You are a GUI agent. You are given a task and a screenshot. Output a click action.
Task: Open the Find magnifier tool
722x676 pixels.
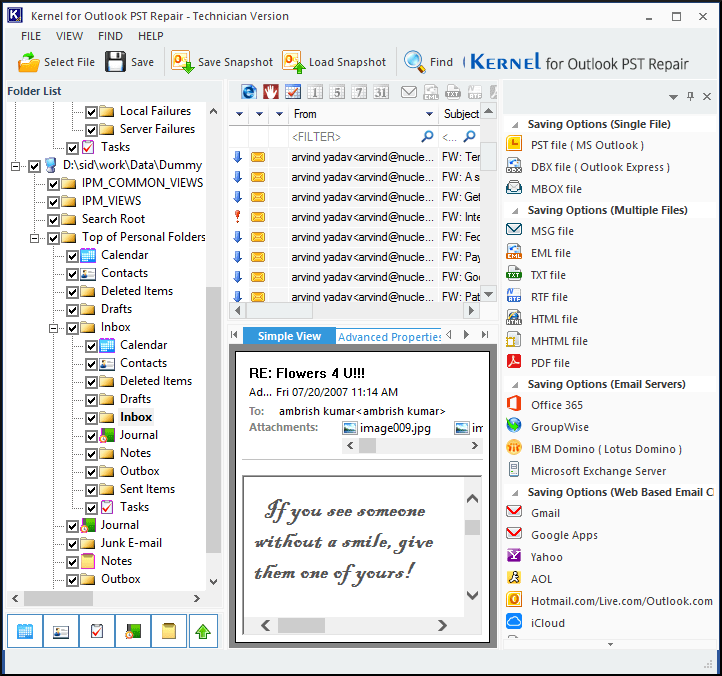point(414,62)
